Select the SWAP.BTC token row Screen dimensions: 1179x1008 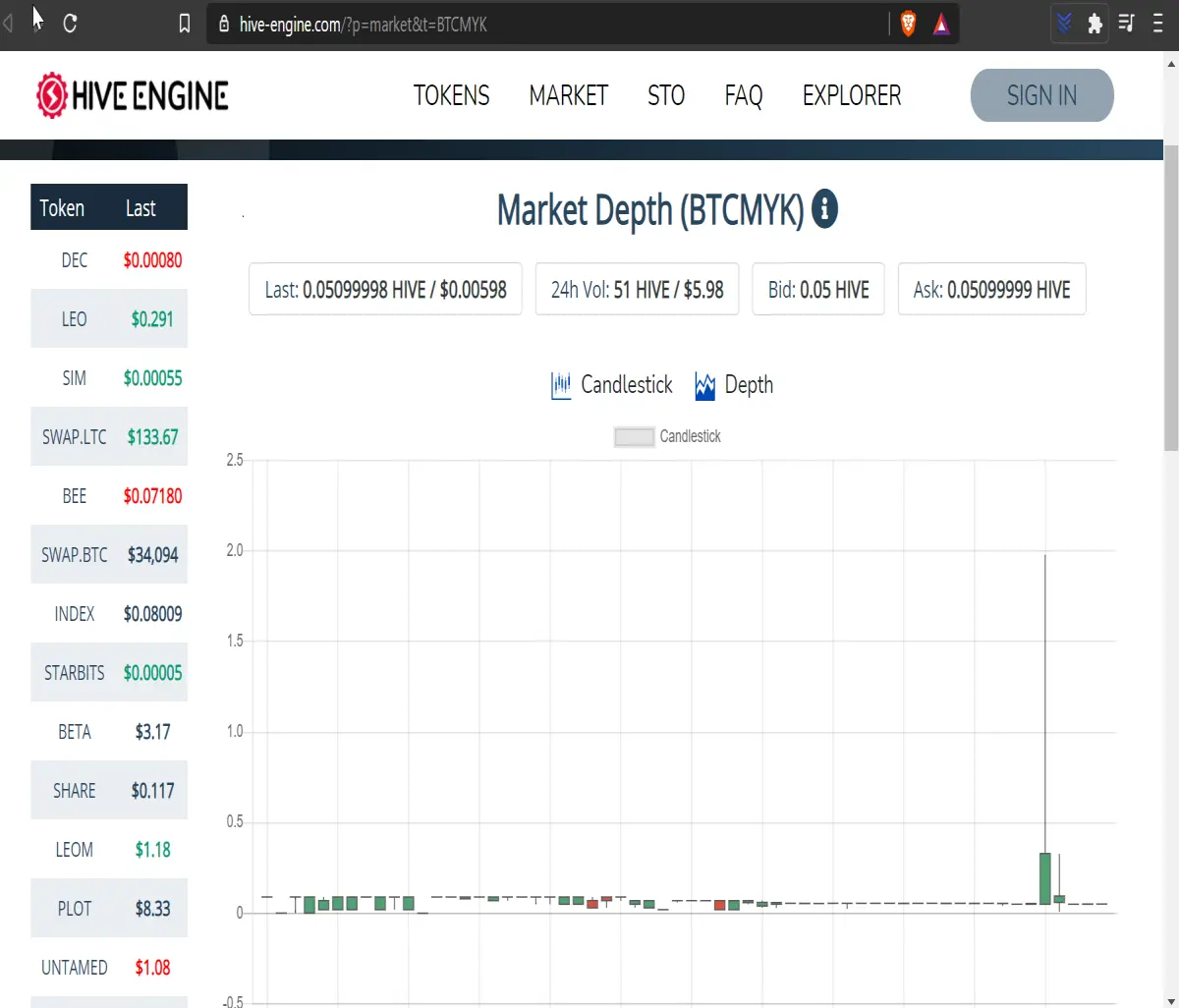tap(109, 554)
